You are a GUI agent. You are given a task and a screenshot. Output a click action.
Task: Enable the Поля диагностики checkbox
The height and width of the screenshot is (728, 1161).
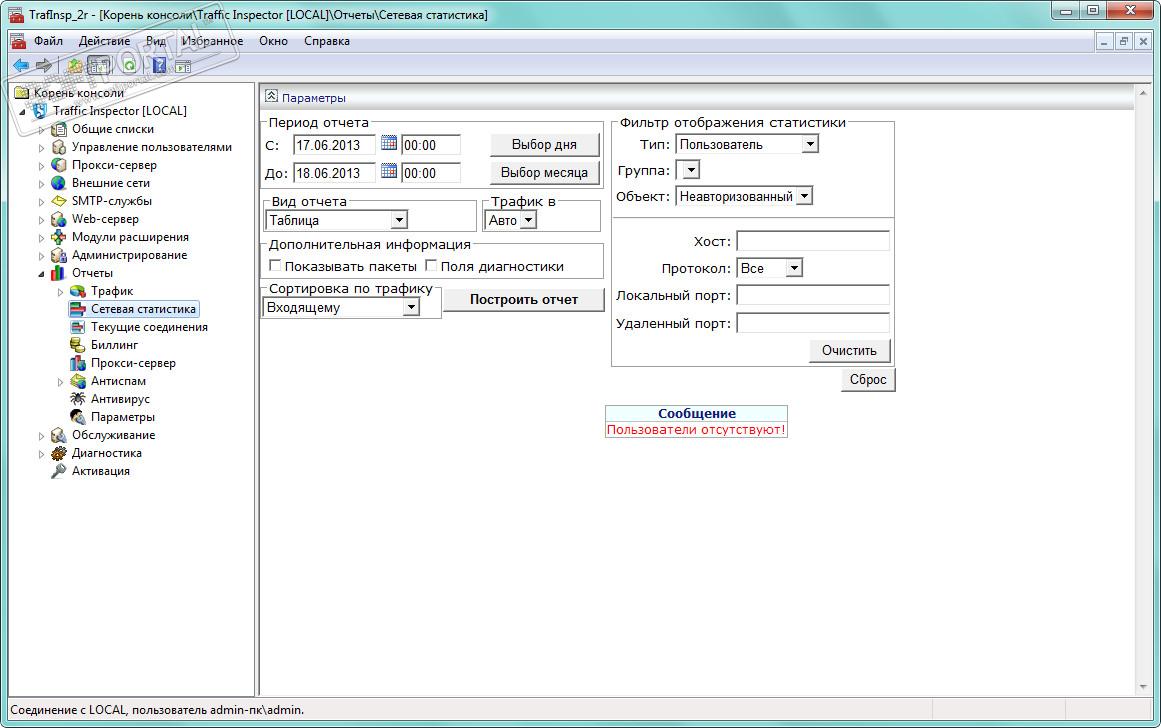click(431, 265)
